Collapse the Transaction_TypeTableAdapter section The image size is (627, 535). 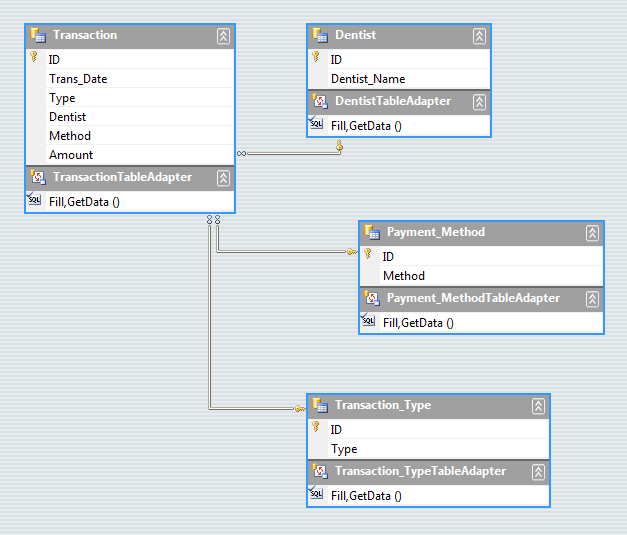pos(538,472)
